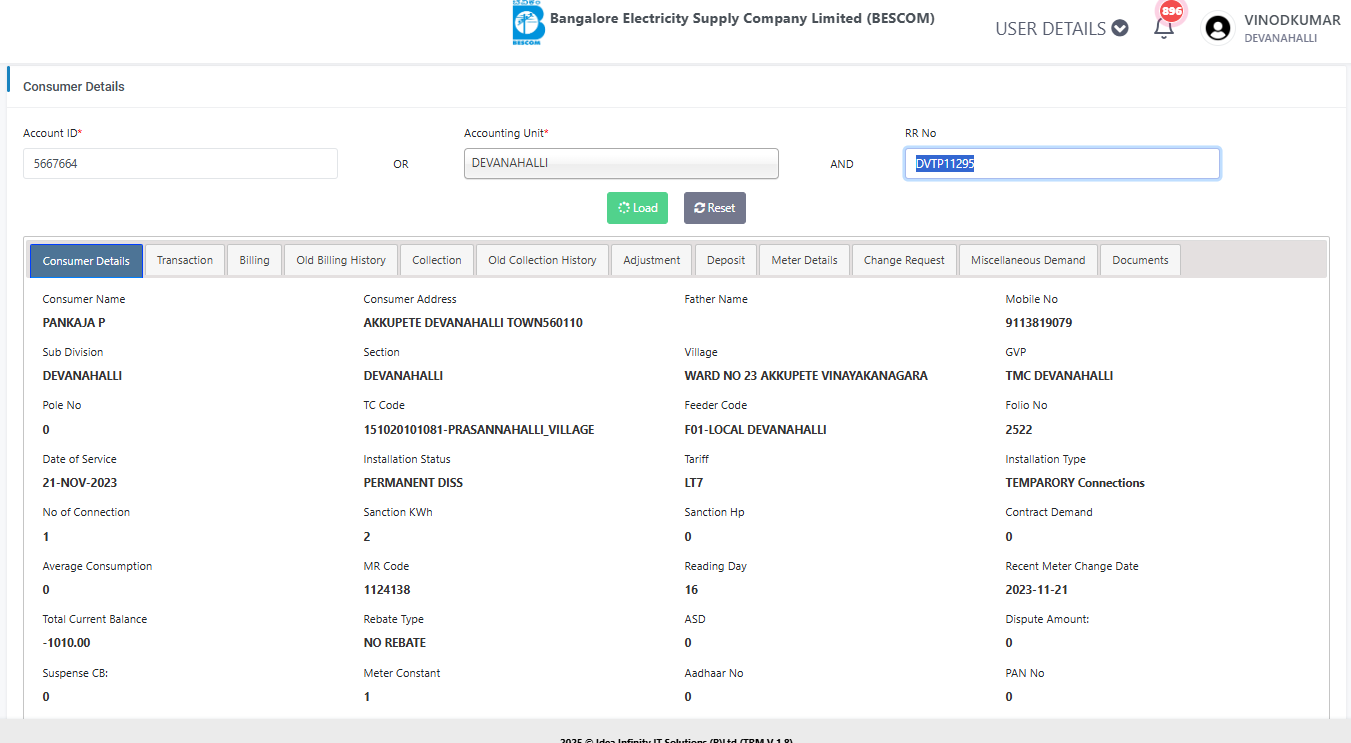Click MR Code value 1124138
1351x743 pixels.
click(x=387, y=590)
